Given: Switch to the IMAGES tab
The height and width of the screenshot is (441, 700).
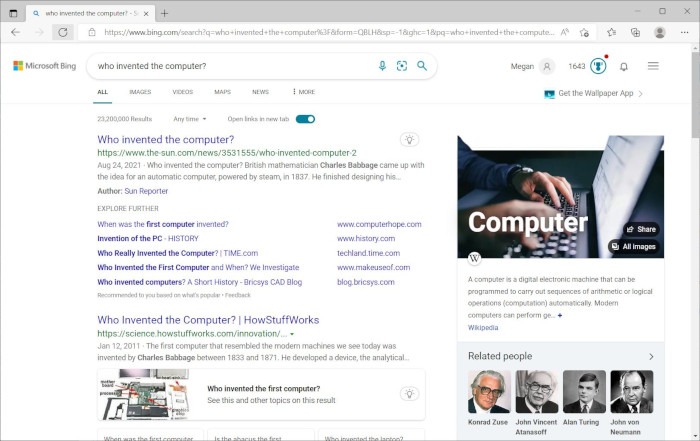Looking at the screenshot, I should click(140, 92).
